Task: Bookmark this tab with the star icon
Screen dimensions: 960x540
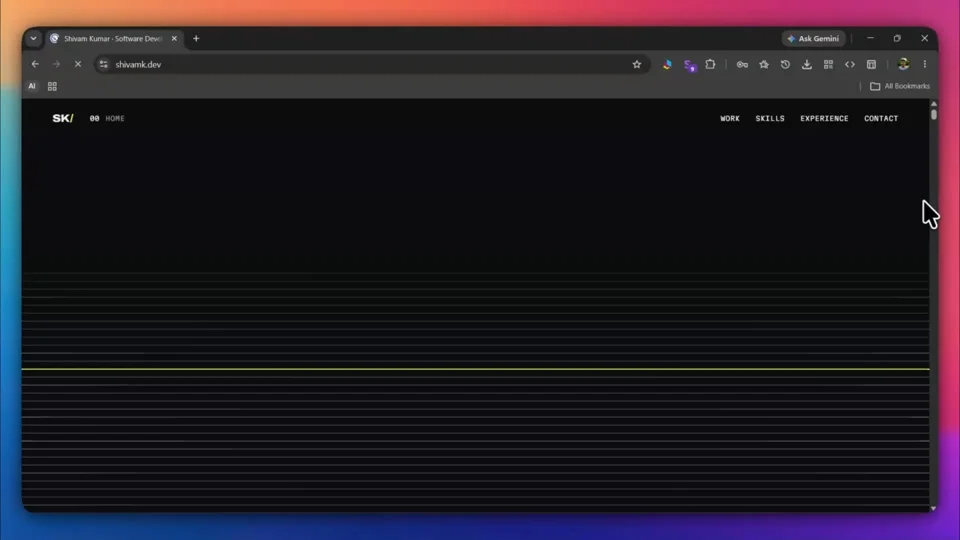Action: click(637, 64)
